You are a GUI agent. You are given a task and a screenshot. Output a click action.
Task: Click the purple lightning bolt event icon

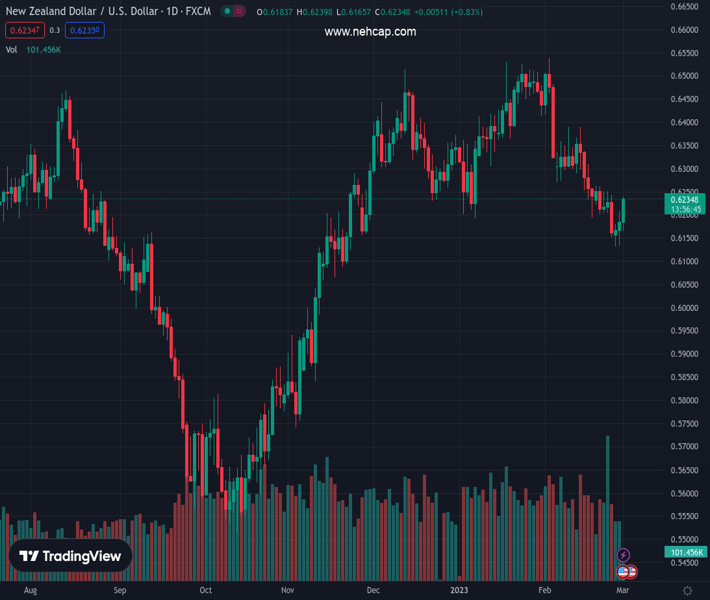(x=624, y=555)
